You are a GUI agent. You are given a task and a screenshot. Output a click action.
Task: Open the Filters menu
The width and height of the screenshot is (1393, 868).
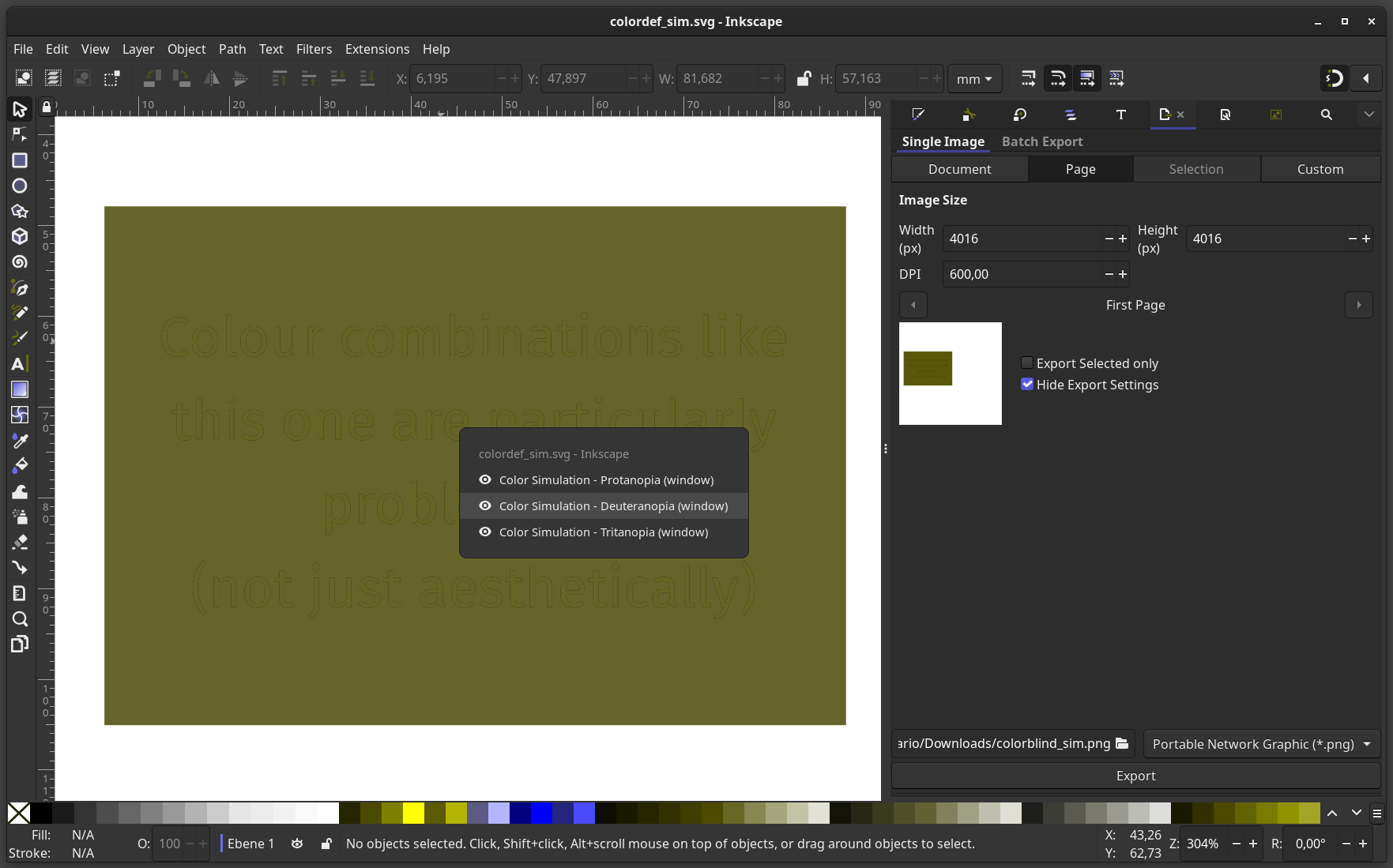tap(314, 49)
